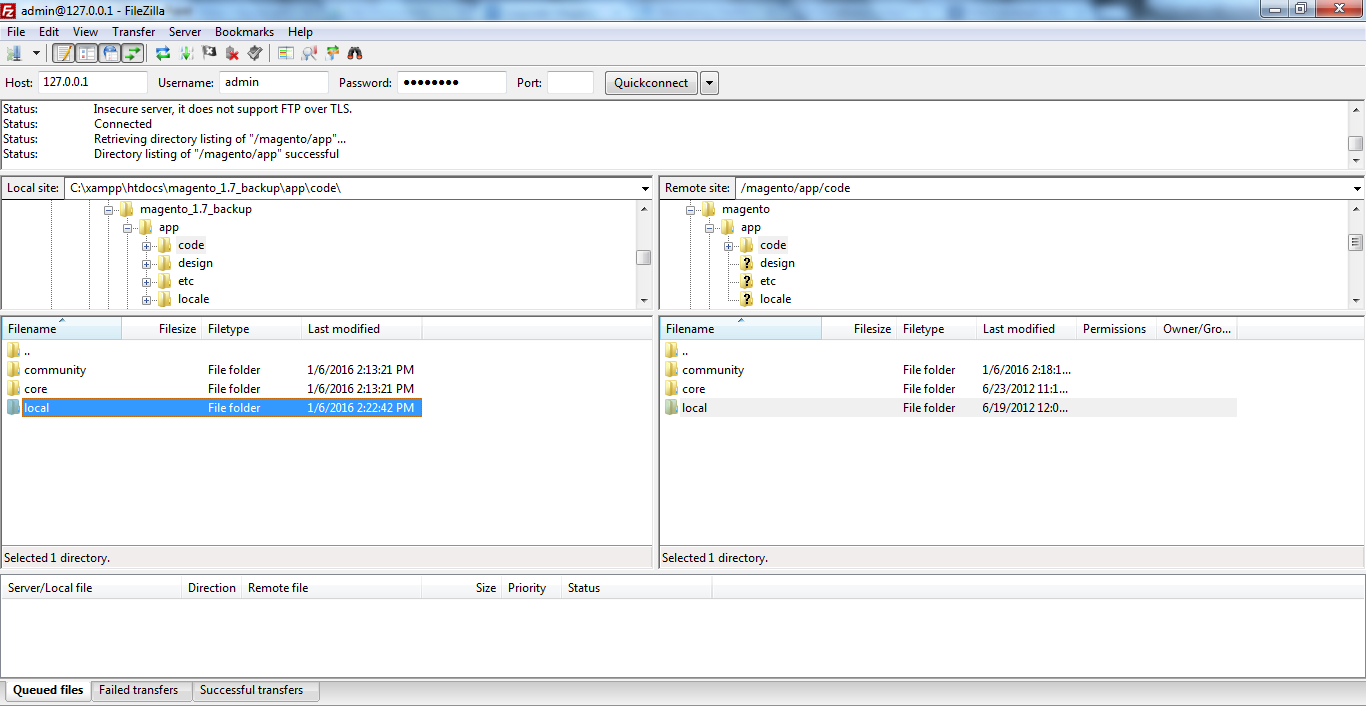Toggle directory comparison
Viewport: 1366px width, 706px height.
(309, 53)
